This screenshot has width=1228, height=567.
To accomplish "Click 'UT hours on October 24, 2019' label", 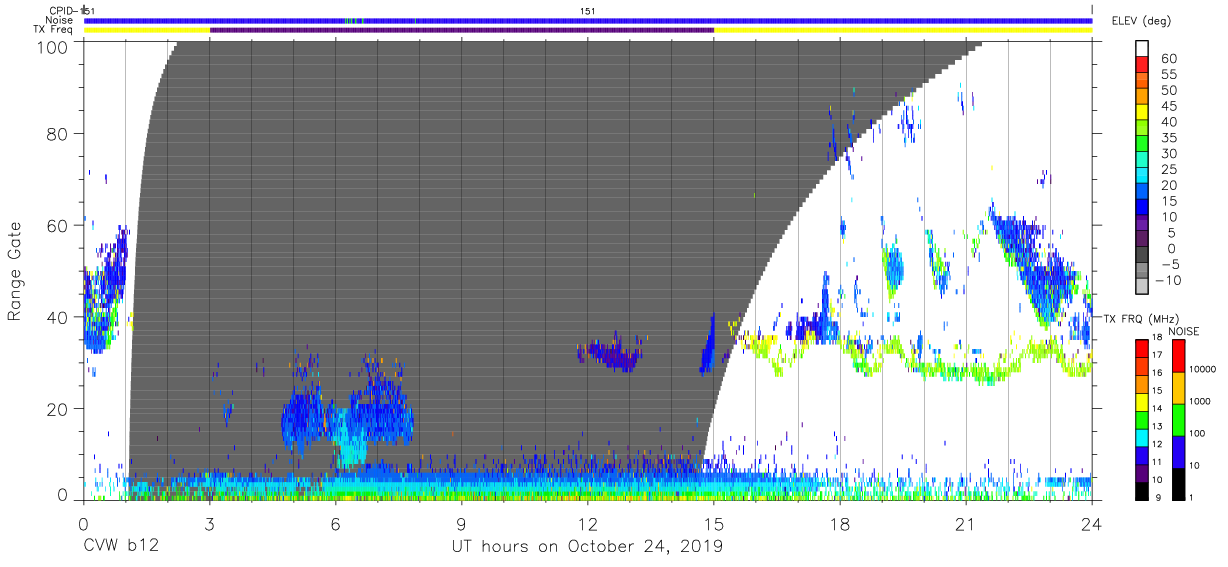I will coord(588,546).
